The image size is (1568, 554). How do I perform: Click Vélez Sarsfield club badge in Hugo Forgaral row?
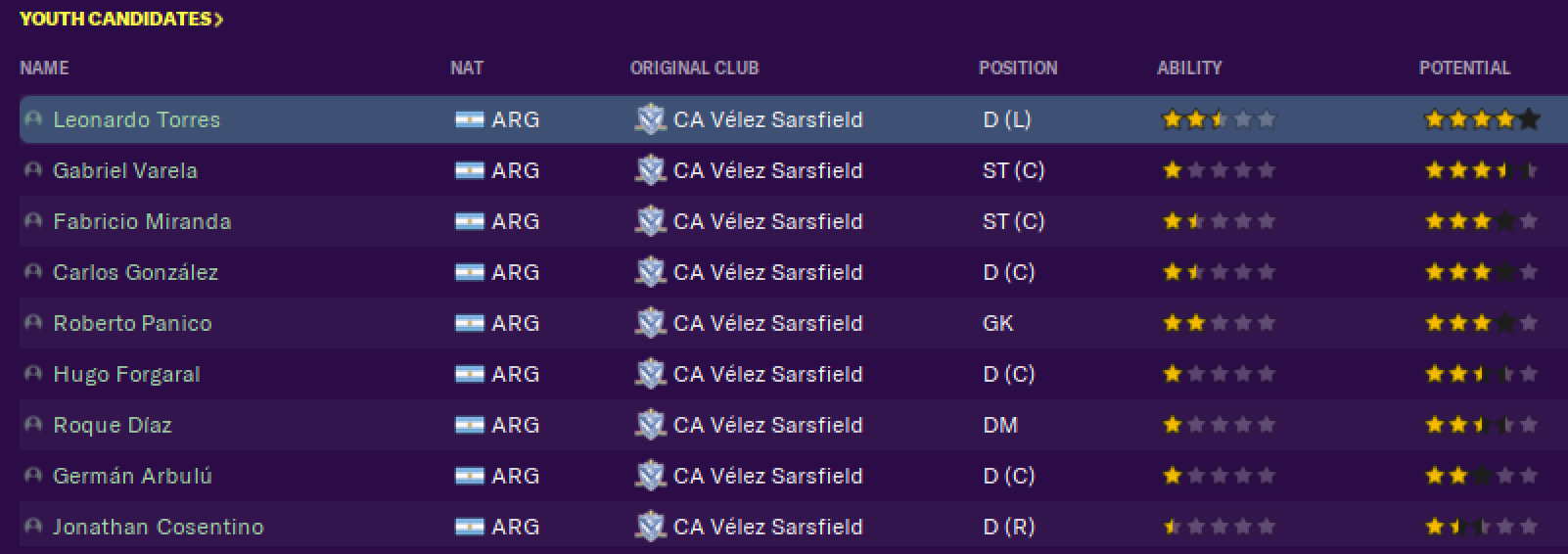point(650,374)
